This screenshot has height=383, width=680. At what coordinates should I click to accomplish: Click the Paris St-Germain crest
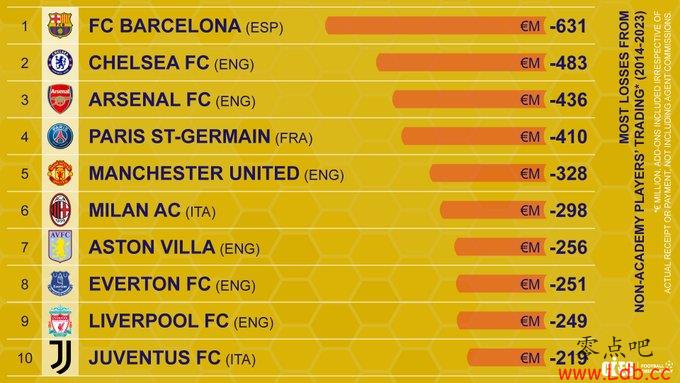[x=60, y=136]
